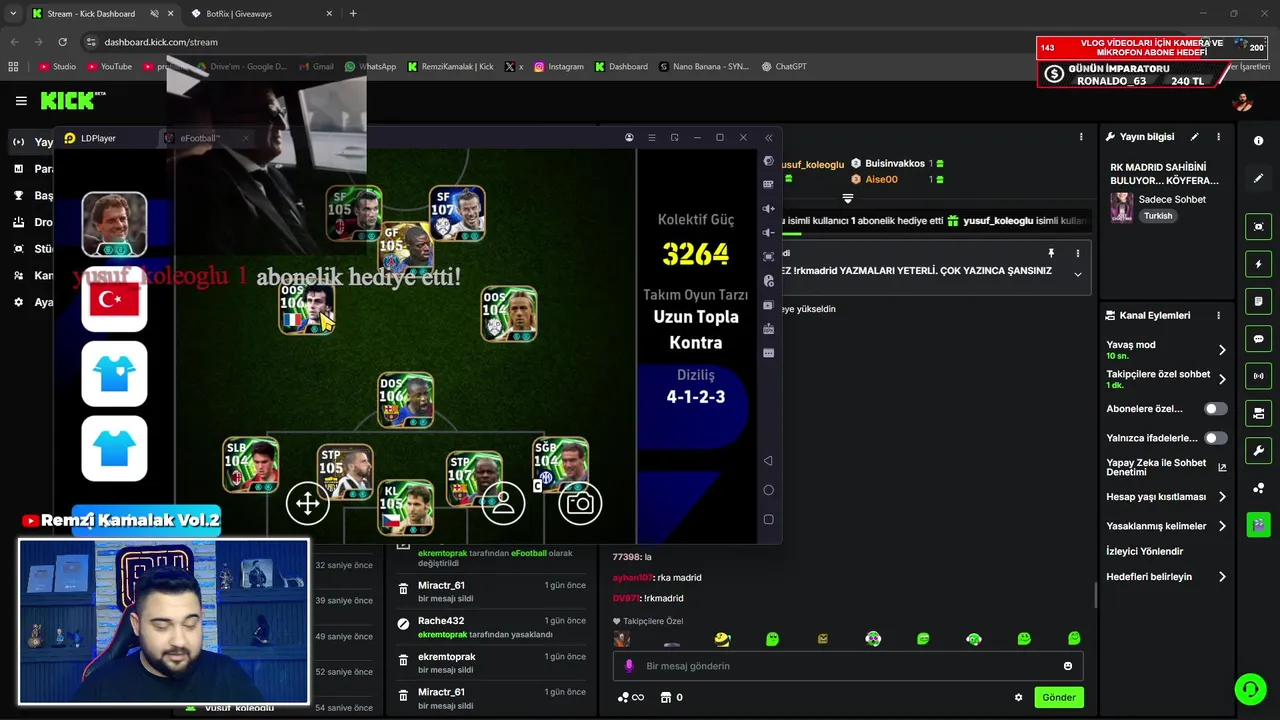
Task: Open the browser tab search dropdown
Action: pos(12,14)
